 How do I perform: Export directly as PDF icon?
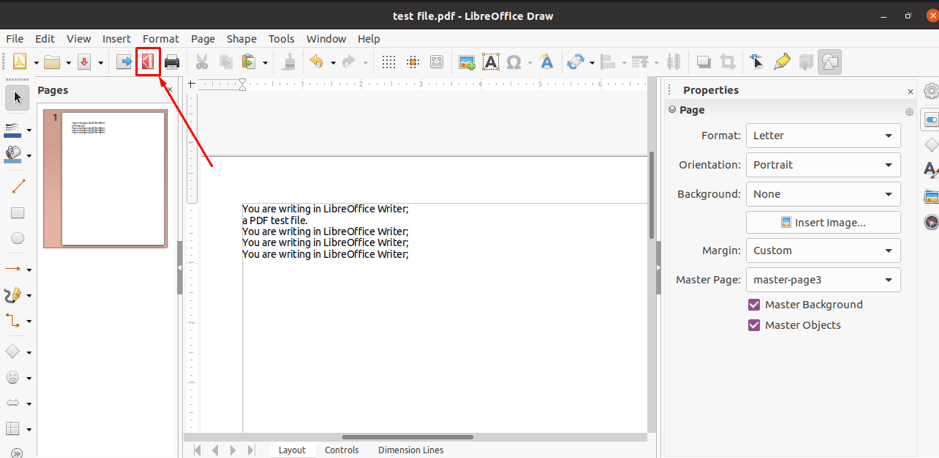(x=148, y=62)
